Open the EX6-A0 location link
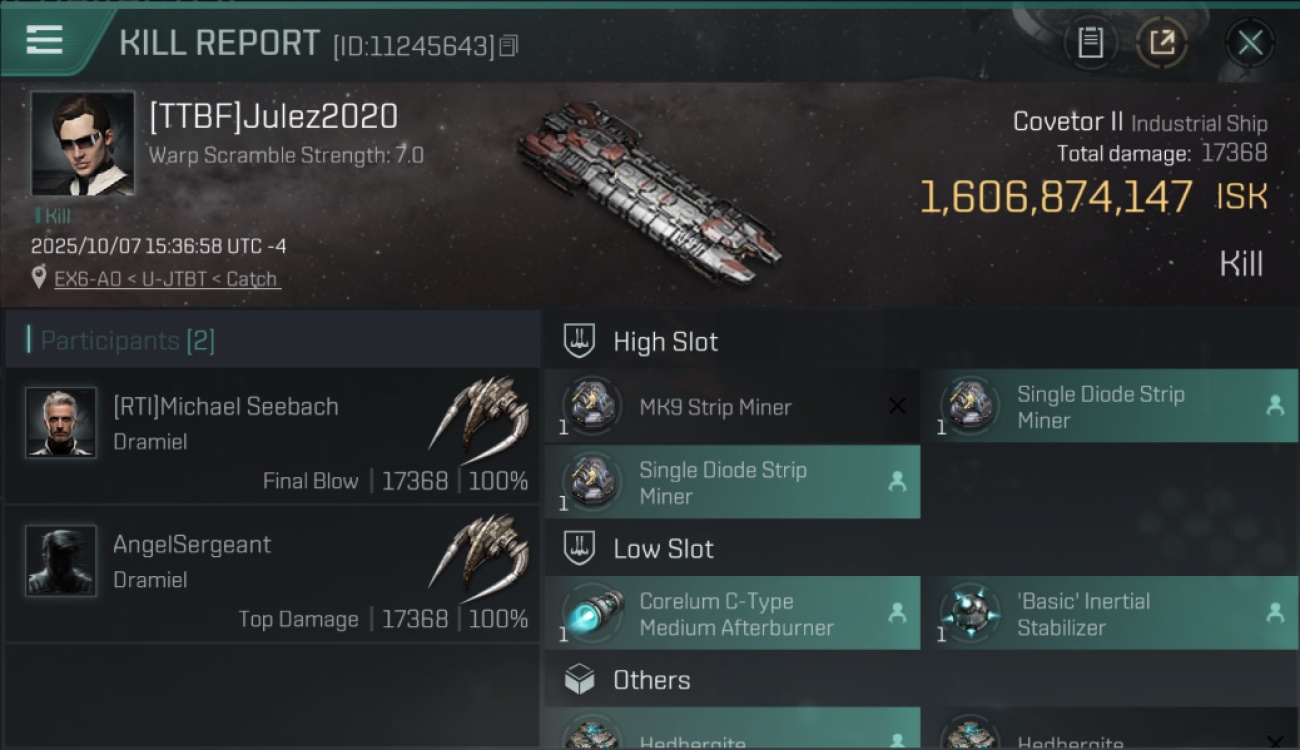This screenshot has width=1300, height=750. [x=166, y=279]
